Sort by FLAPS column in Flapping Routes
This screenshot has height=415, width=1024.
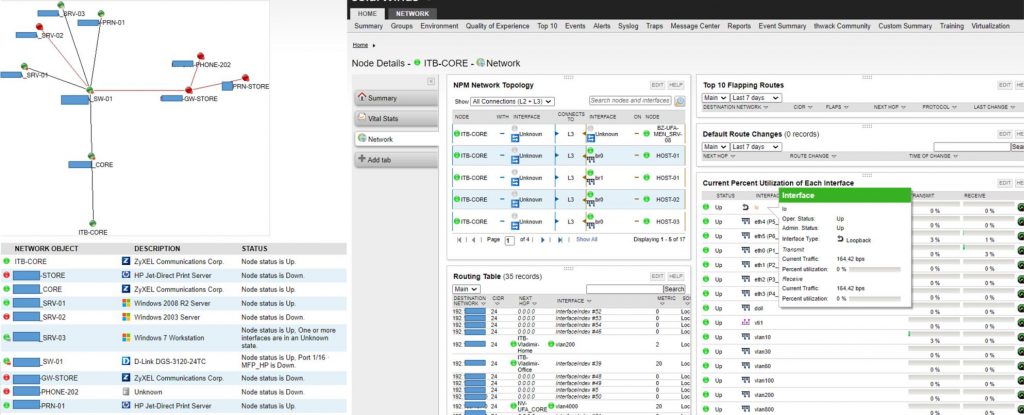(835, 107)
